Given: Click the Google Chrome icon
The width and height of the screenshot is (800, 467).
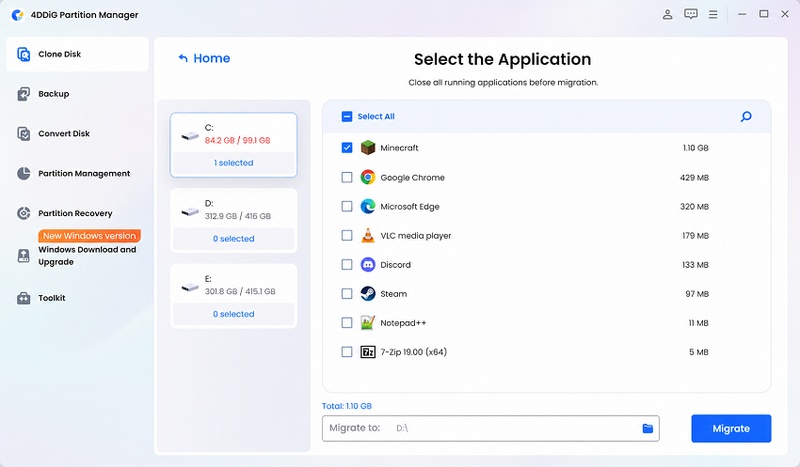Looking at the screenshot, I should tap(368, 178).
